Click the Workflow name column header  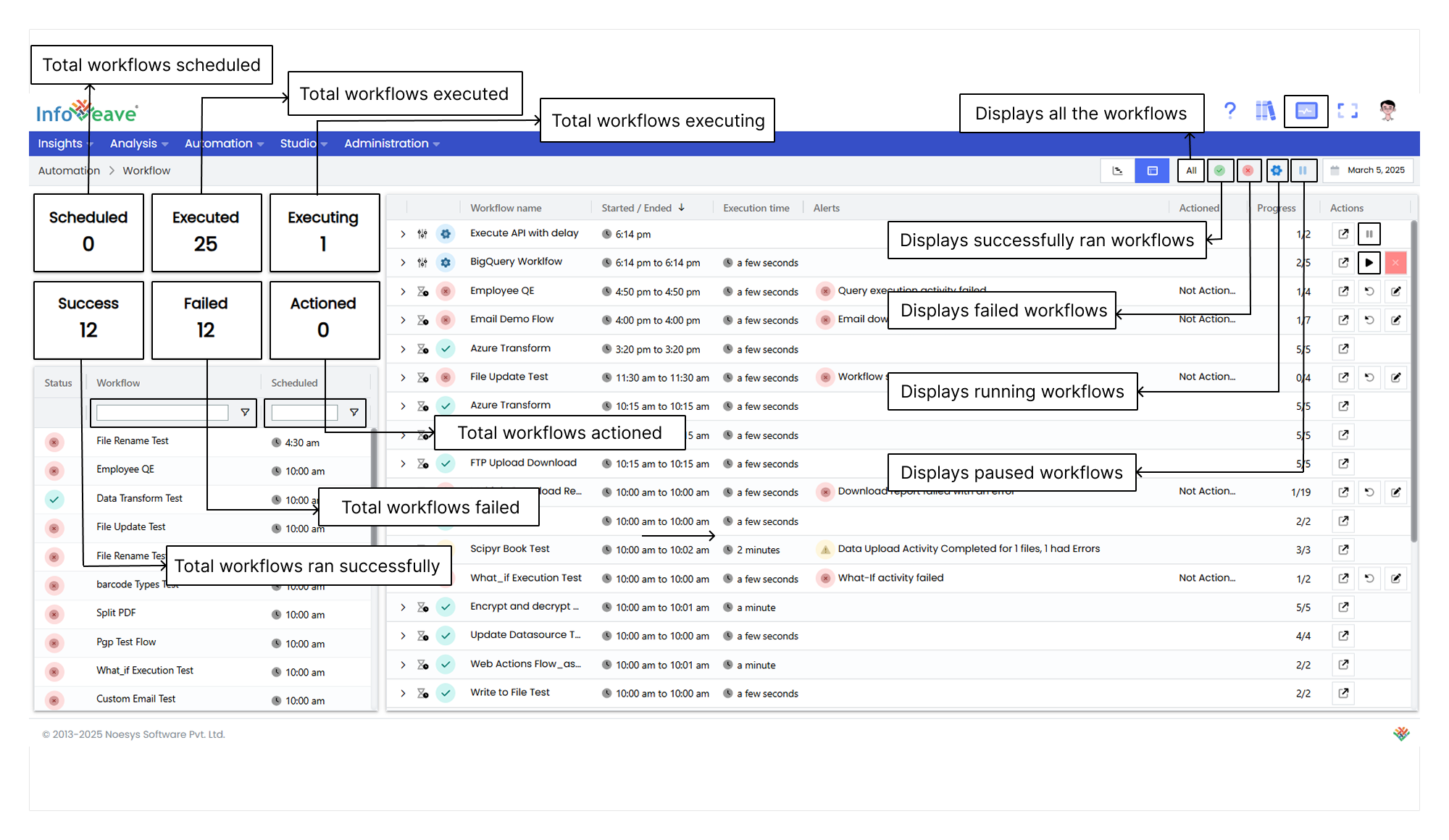(x=506, y=208)
